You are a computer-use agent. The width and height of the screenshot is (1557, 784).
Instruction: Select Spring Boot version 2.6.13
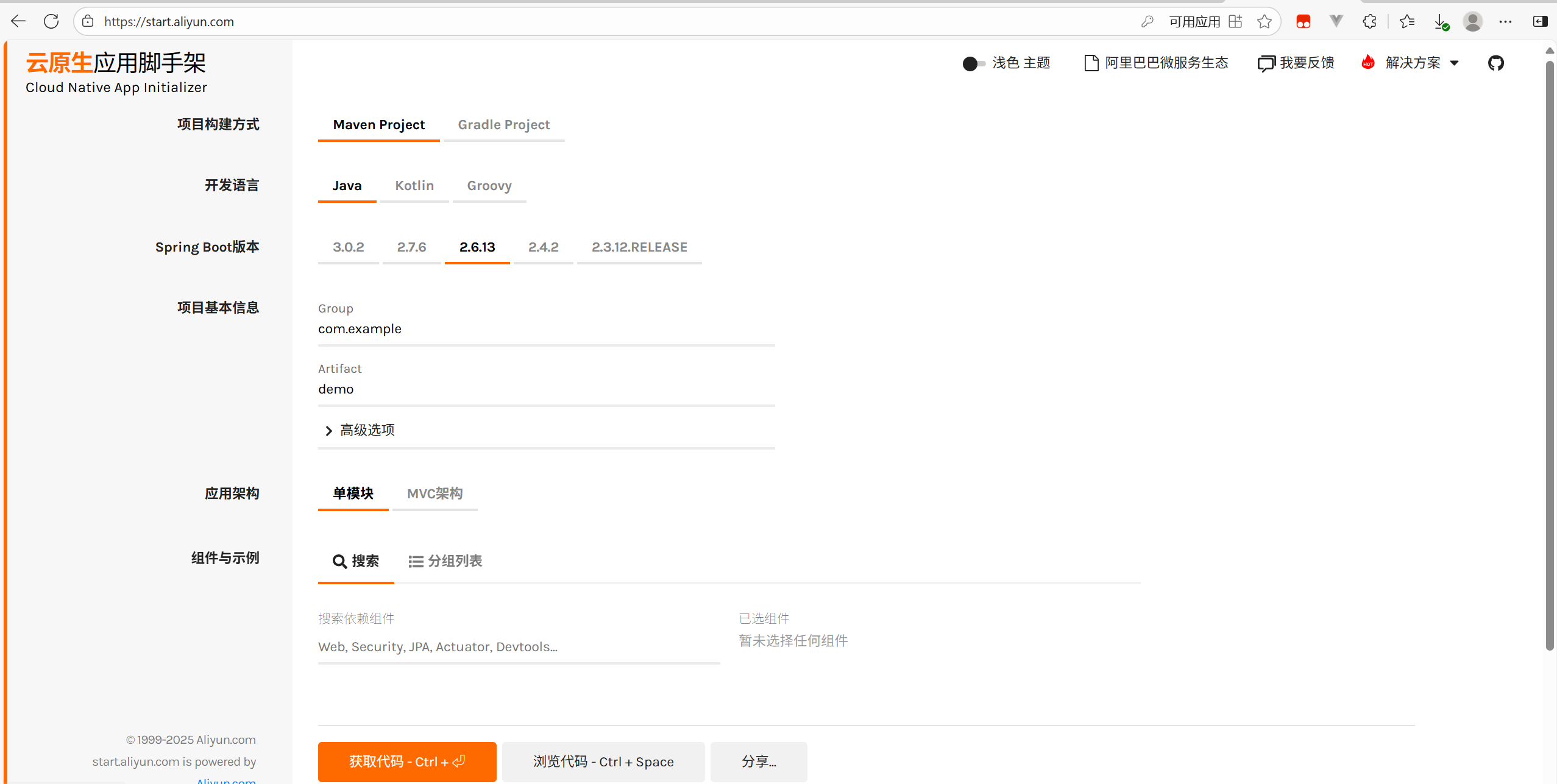coord(477,247)
